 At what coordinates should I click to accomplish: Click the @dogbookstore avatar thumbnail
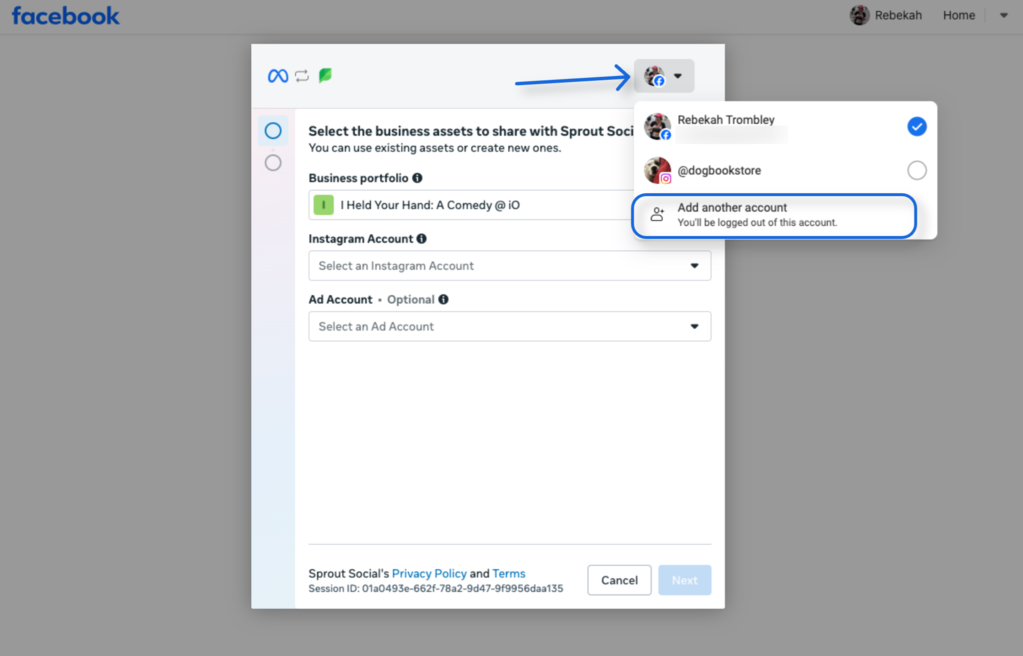coord(657,170)
